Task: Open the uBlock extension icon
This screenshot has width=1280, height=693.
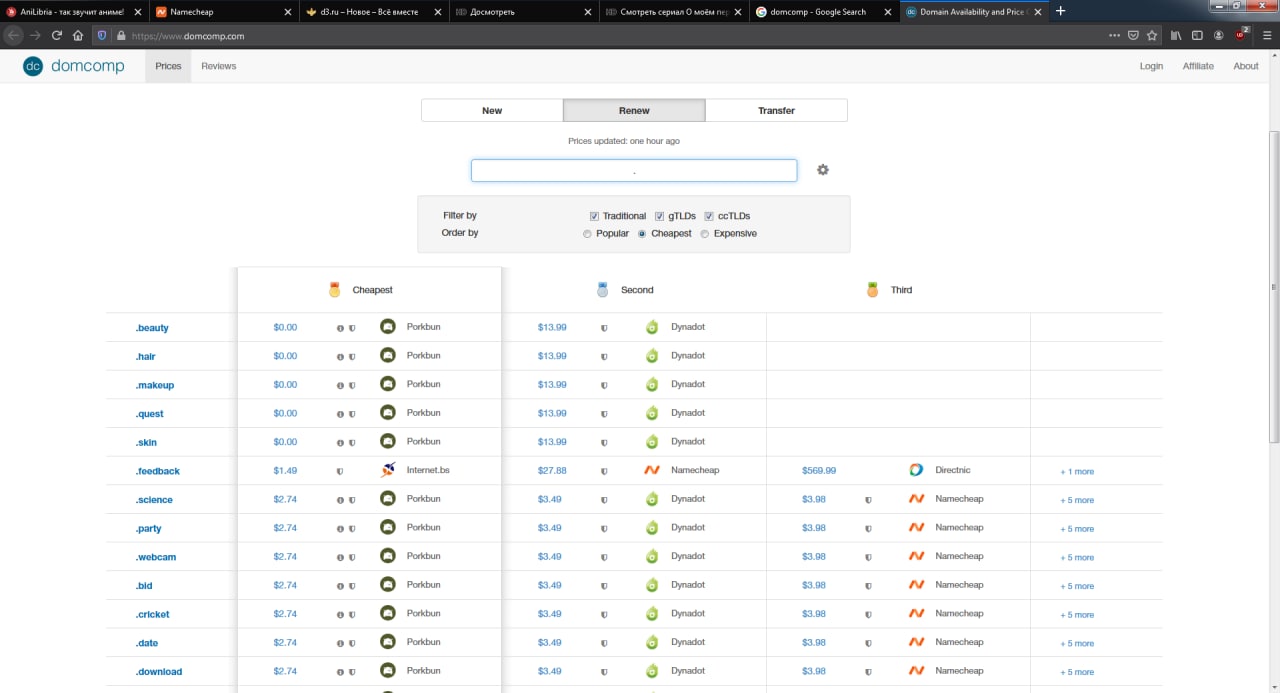Action: click(x=1242, y=34)
